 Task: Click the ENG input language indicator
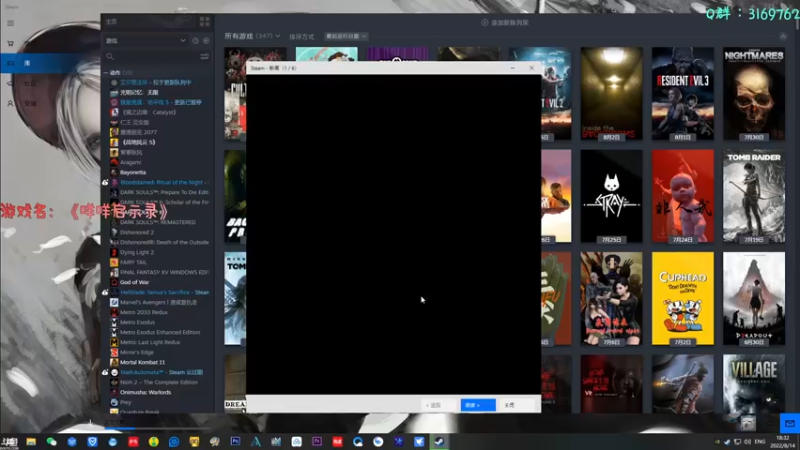(760, 442)
